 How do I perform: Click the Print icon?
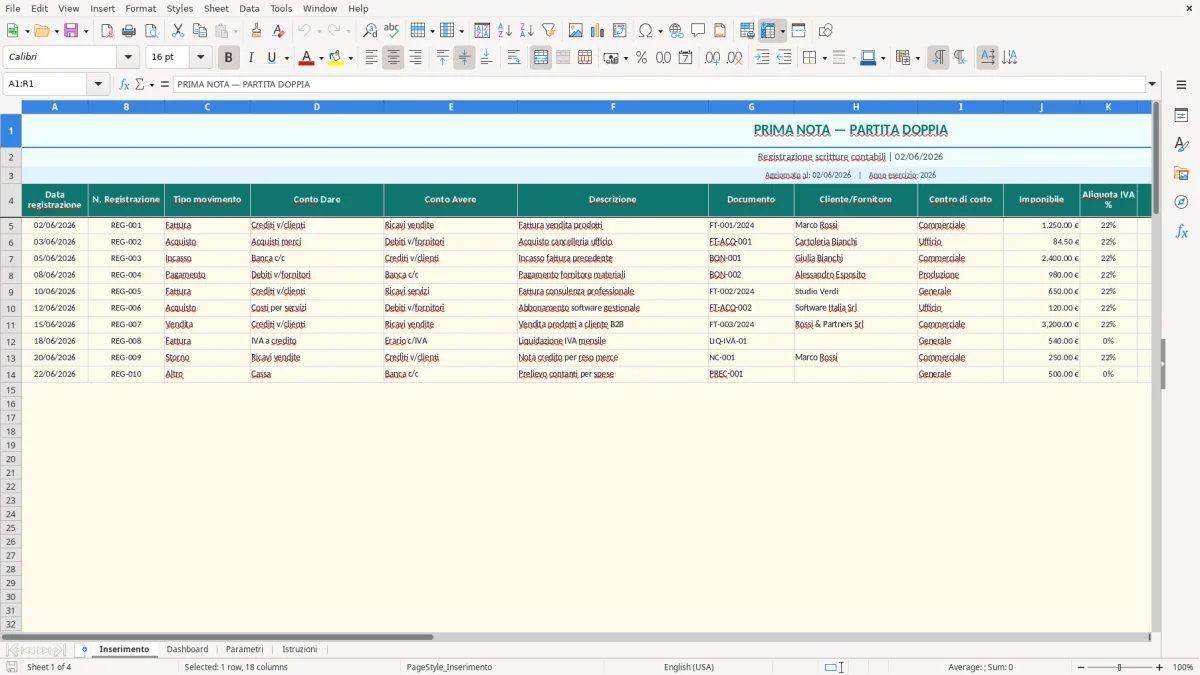(129, 31)
